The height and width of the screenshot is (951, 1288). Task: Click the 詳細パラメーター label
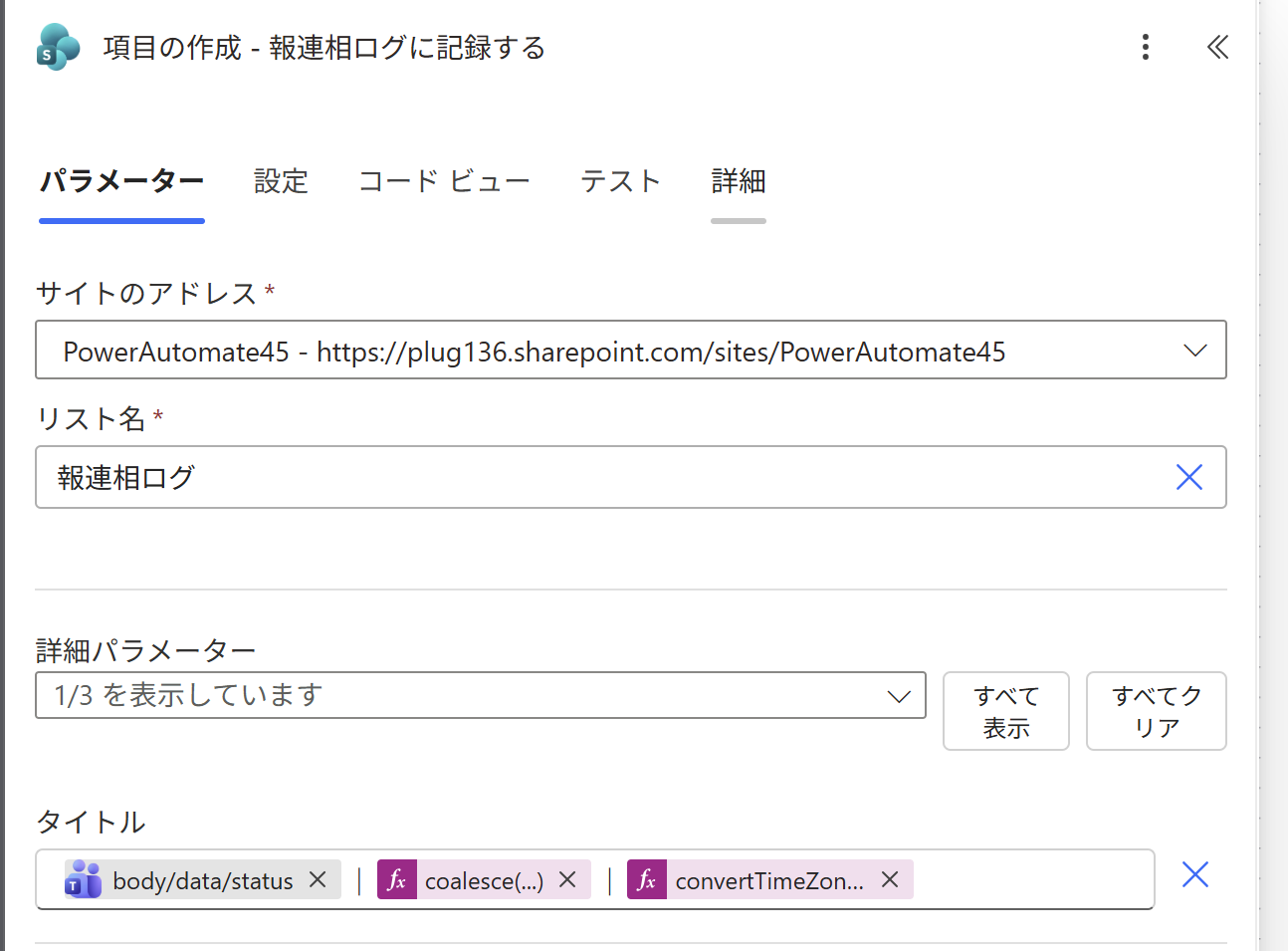click(146, 650)
